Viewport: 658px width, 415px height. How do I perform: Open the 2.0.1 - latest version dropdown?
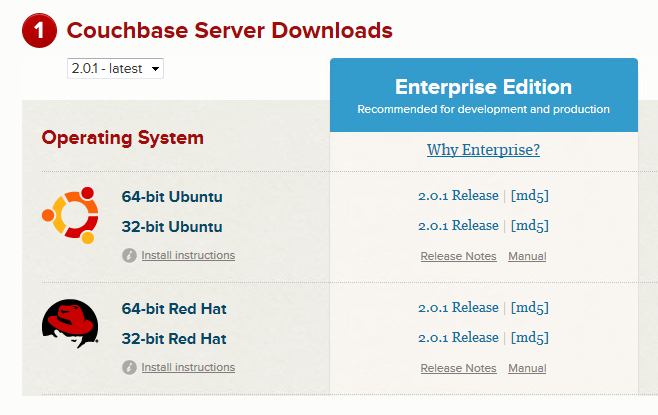115,68
